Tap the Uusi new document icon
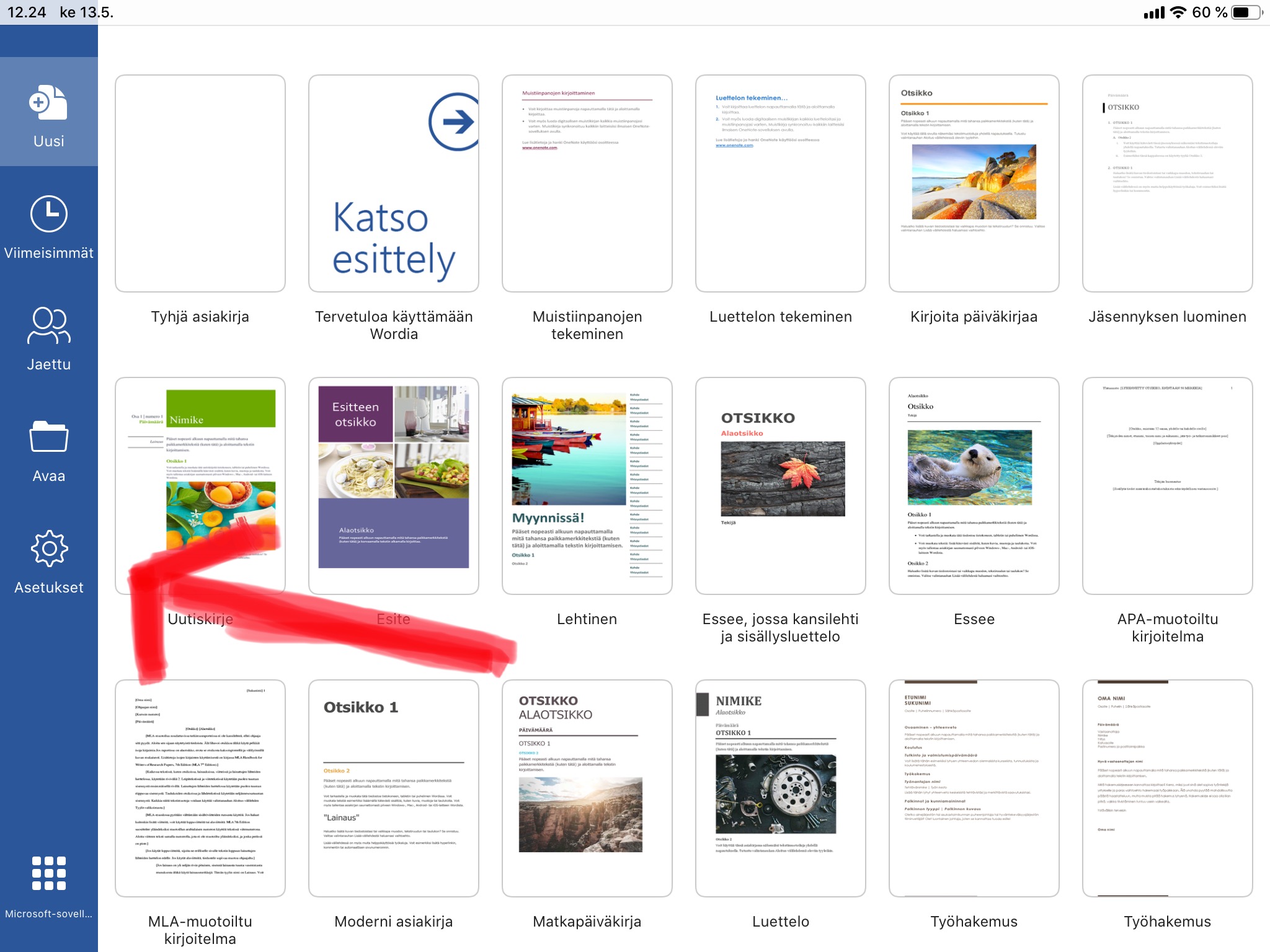Screen dimensions: 1270x952 pos(48,103)
